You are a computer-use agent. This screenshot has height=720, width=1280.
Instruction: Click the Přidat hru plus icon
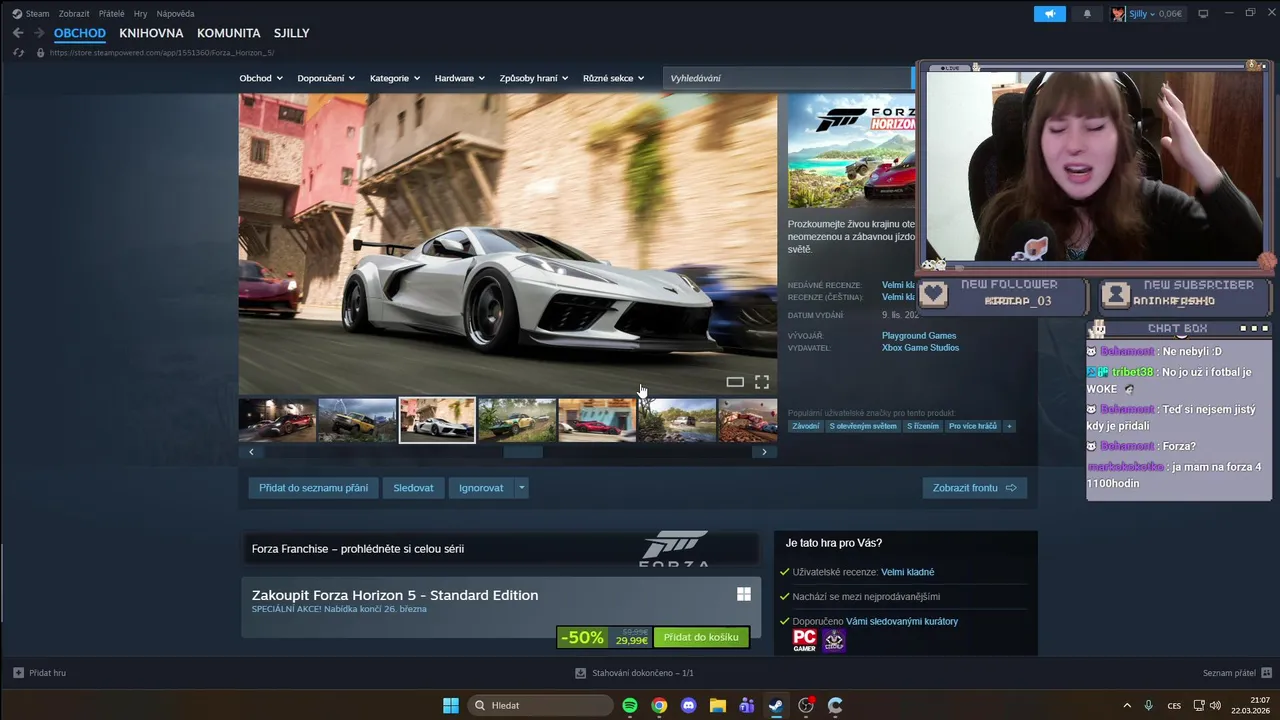pos(18,673)
